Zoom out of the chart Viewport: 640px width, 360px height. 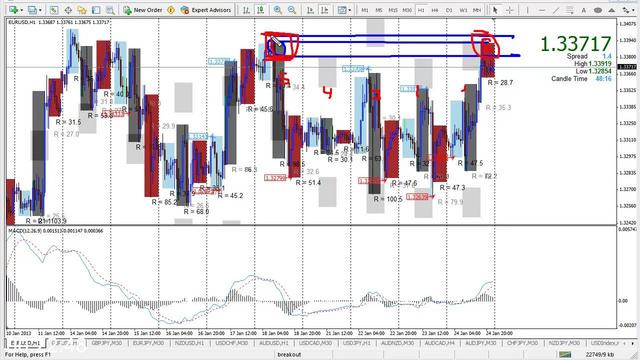(292, 10)
